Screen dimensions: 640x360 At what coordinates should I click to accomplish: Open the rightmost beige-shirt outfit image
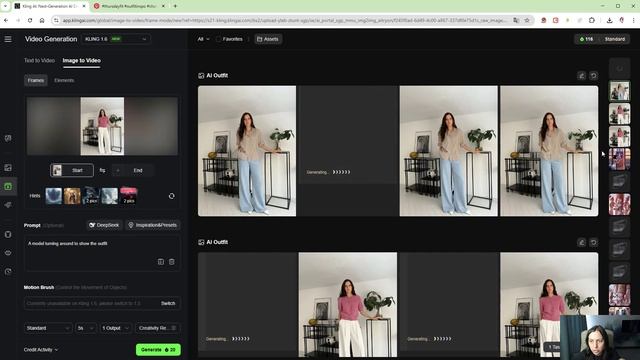[549, 151]
